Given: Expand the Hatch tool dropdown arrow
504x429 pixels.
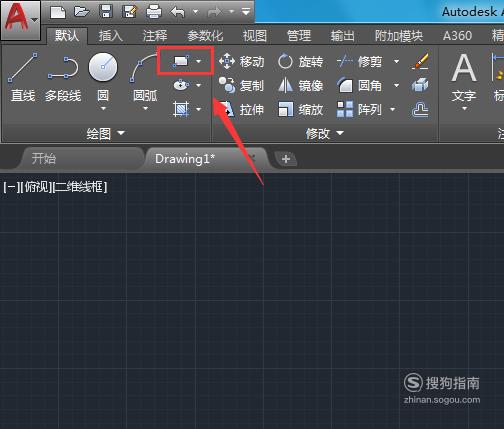Looking at the screenshot, I should 199,109.
